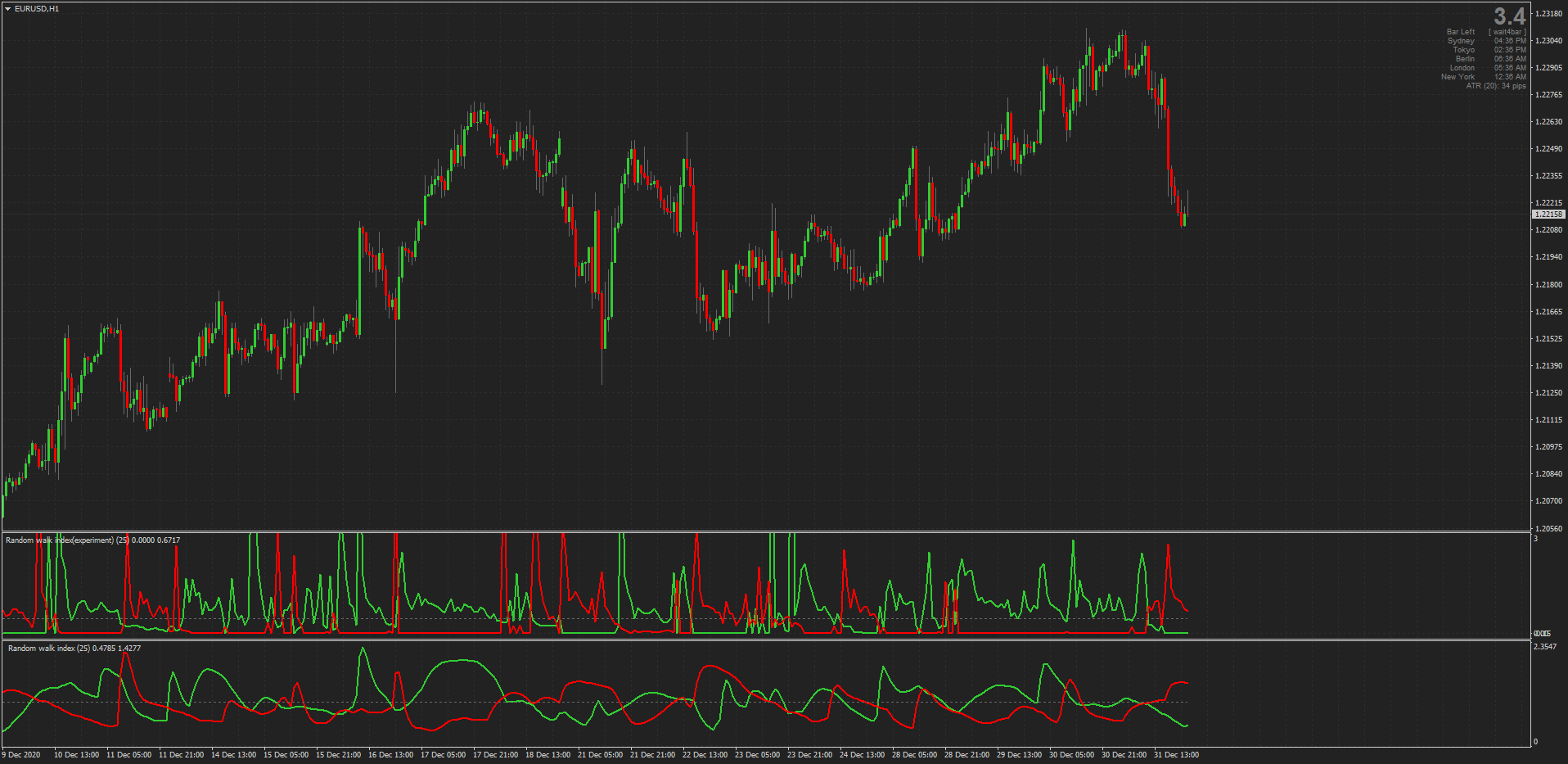Click the 2.3547 indicator scale maximum
This screenshot has height=764, width=1568.
coord(1545,647)
